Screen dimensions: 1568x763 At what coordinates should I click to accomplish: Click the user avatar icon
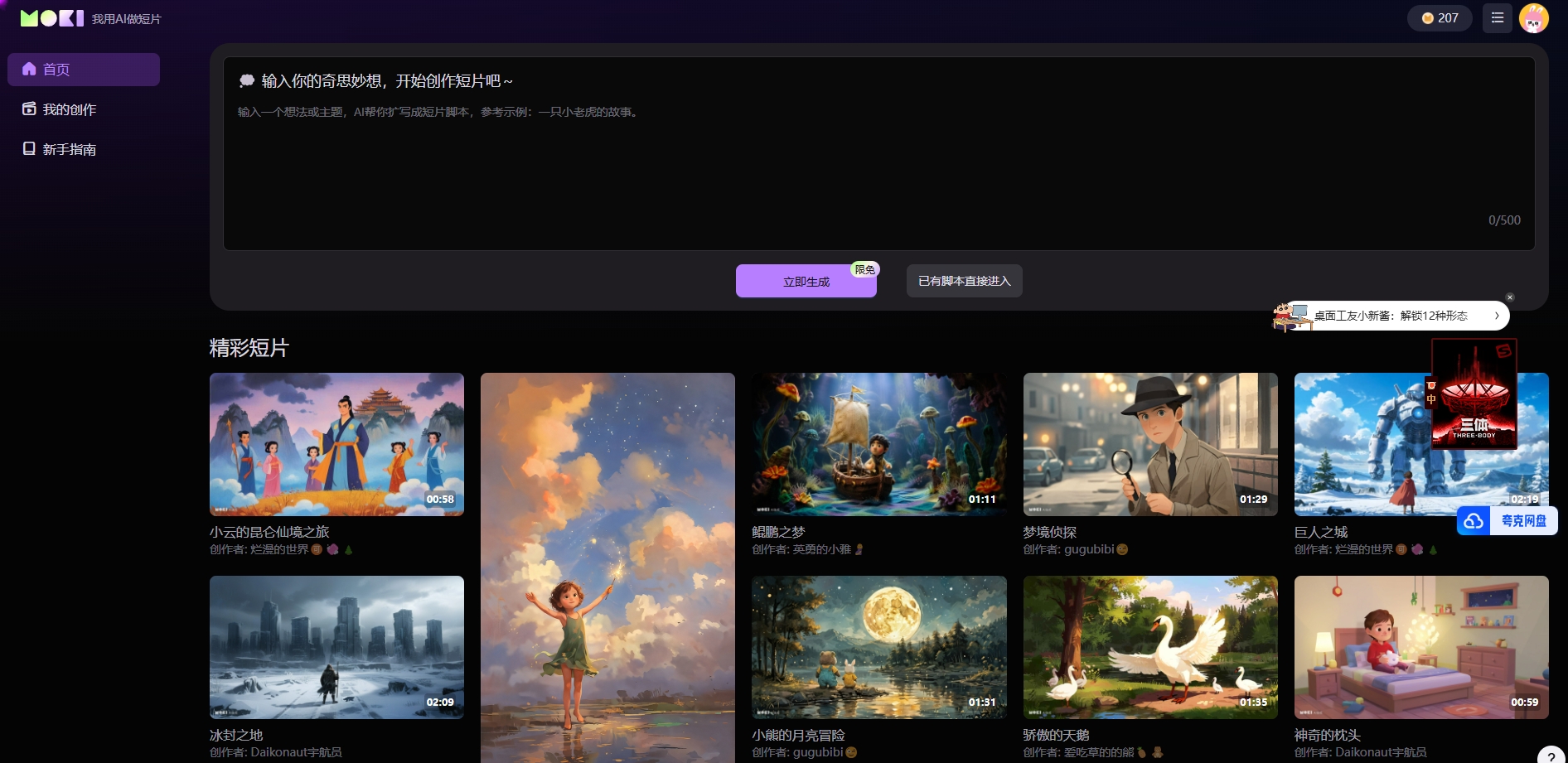[1533, 17]
